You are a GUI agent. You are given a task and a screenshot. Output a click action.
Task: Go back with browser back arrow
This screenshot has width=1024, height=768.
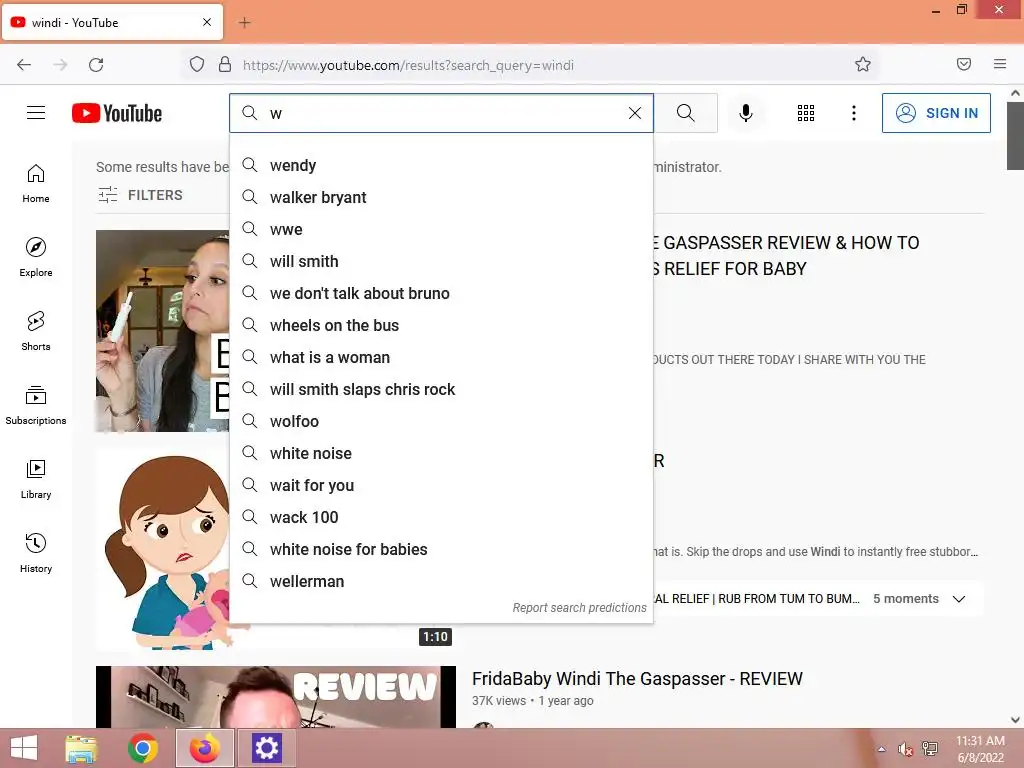tap(24, 65)
